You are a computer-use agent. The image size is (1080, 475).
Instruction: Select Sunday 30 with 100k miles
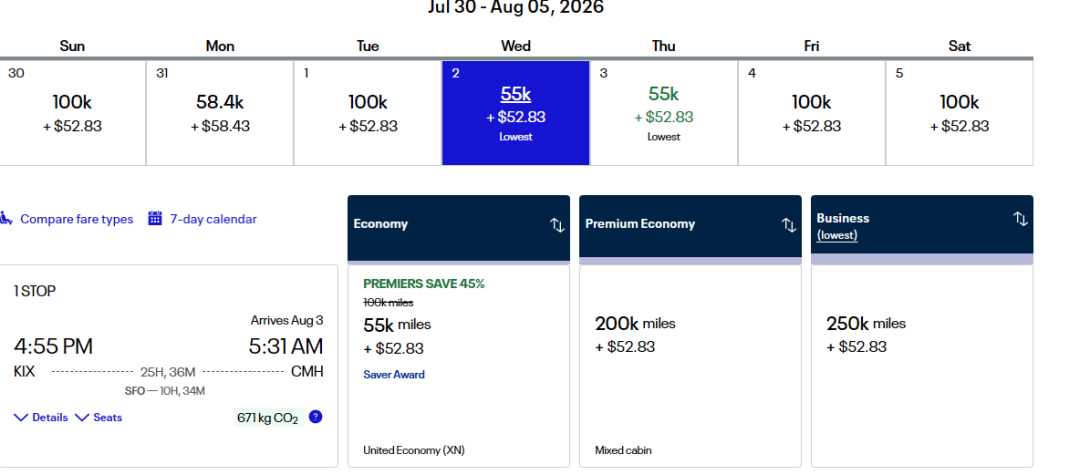72,112
